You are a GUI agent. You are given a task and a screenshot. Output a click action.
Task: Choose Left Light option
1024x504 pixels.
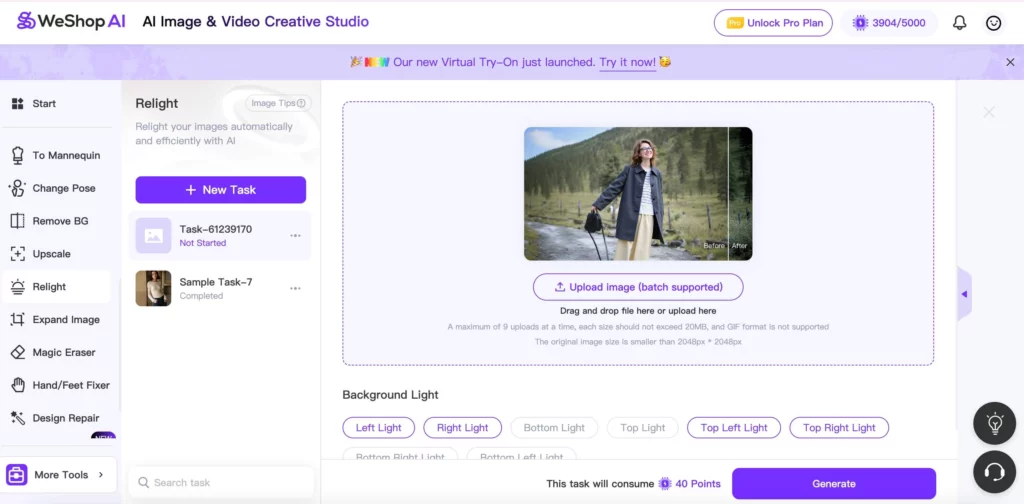[379, 428]
